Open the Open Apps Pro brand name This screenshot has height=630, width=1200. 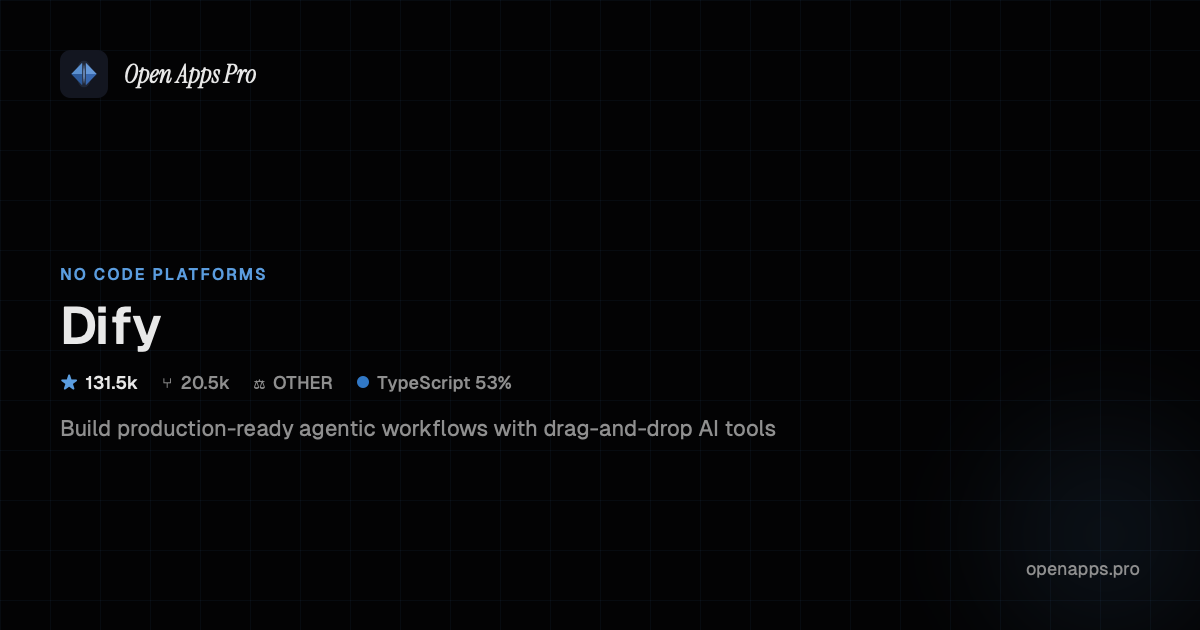point(190,75)
